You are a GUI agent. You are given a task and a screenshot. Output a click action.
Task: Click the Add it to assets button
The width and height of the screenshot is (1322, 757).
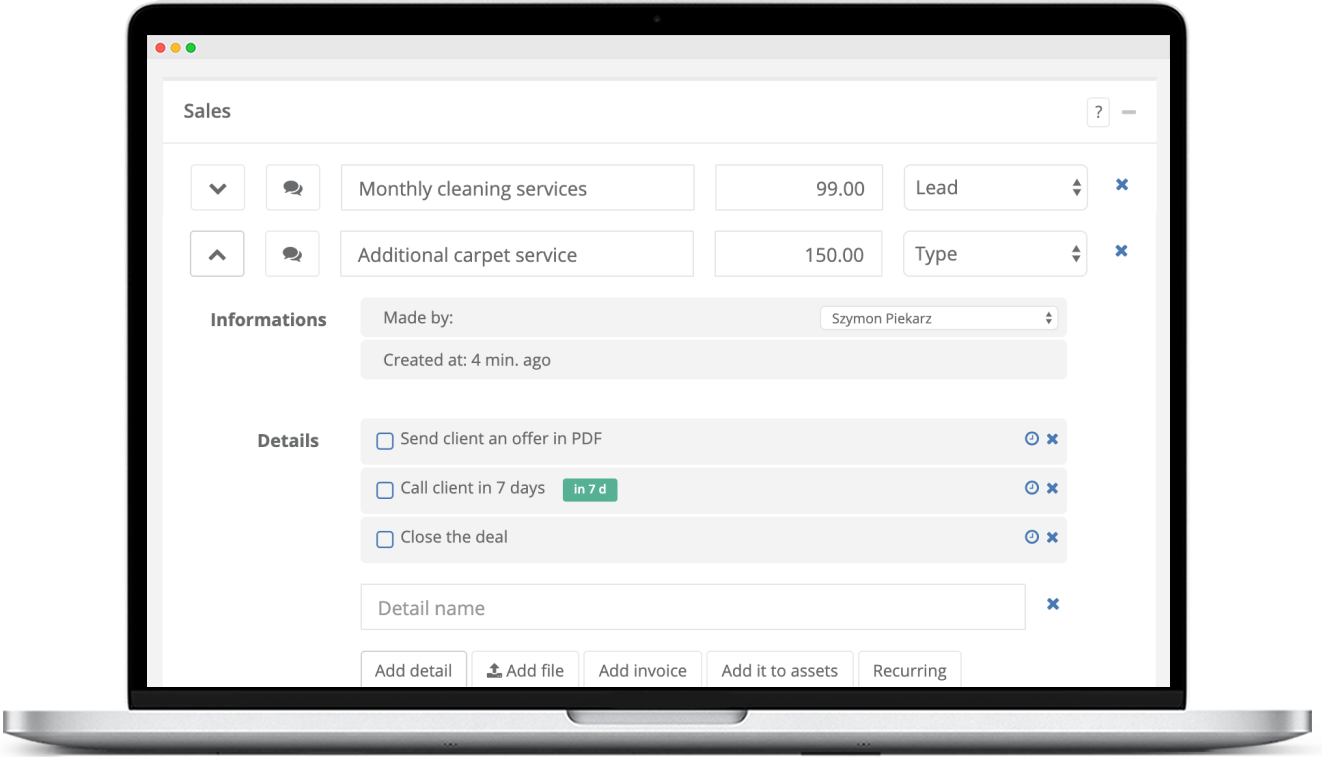780,670
